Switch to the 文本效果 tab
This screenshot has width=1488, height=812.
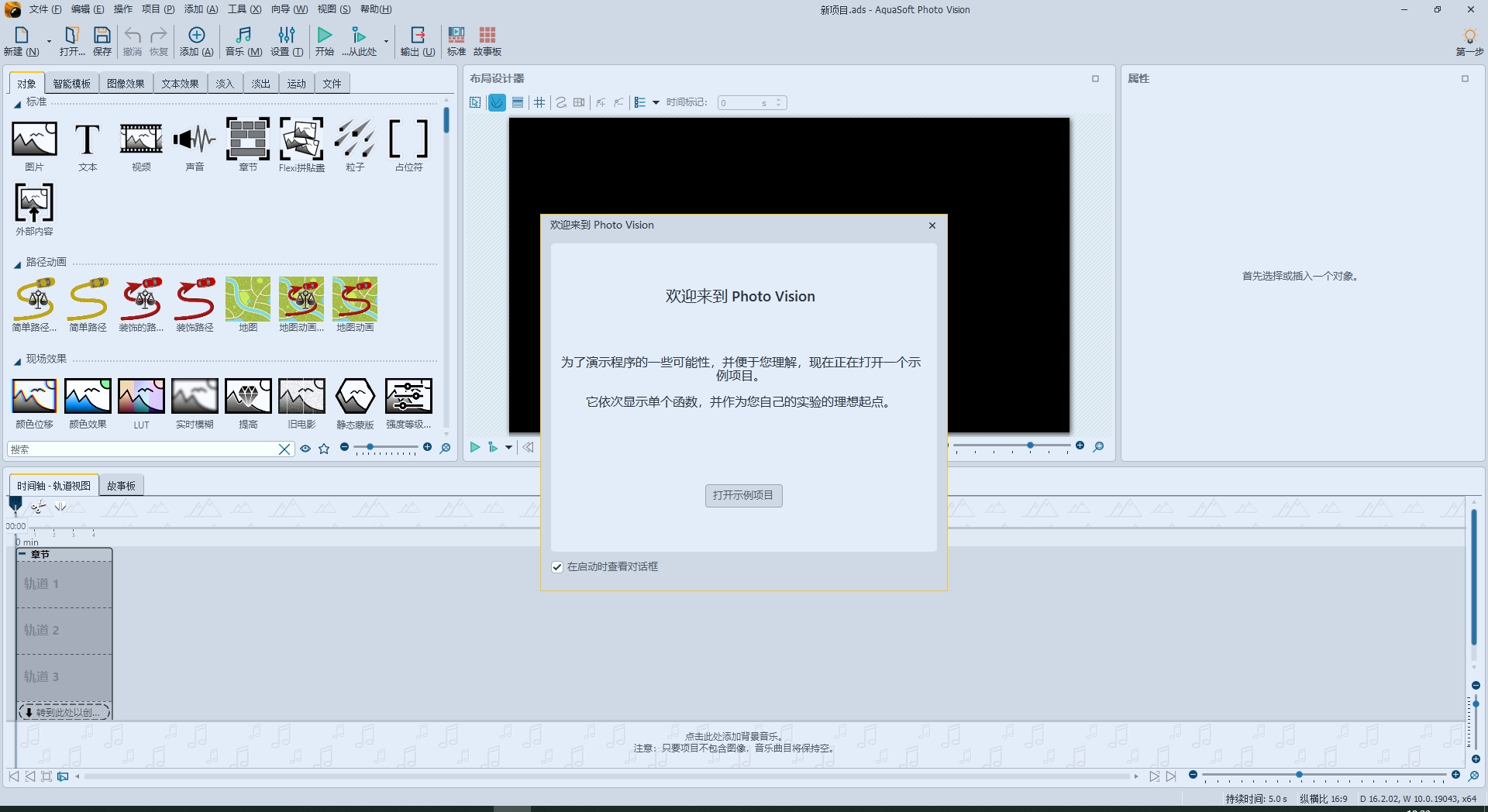click(180, 84)
